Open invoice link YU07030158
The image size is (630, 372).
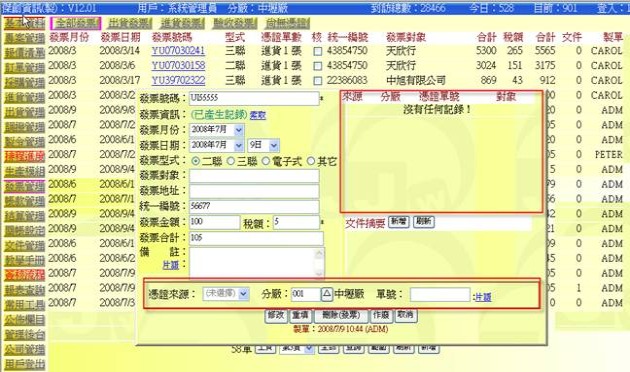[178, 65]
